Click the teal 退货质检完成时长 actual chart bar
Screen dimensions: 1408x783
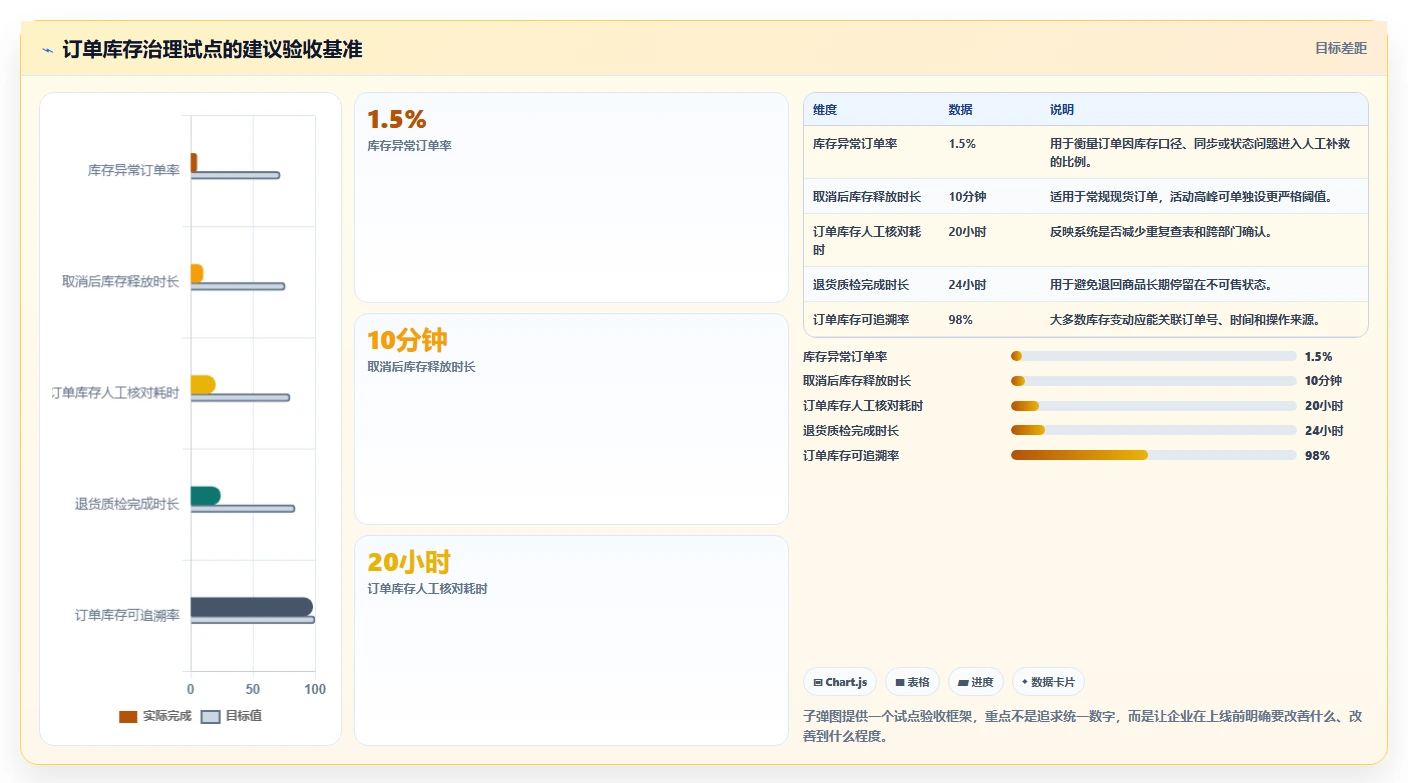click(x=205, y=496)
